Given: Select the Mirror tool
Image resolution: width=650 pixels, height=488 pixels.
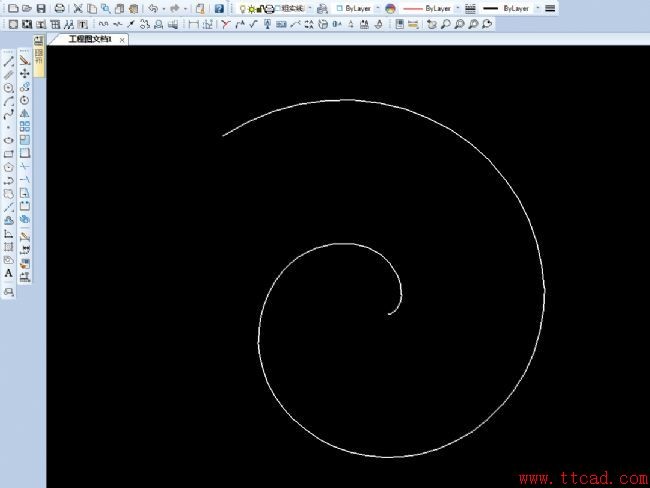Looking at the screenshot, I should (x=25, y=114).
